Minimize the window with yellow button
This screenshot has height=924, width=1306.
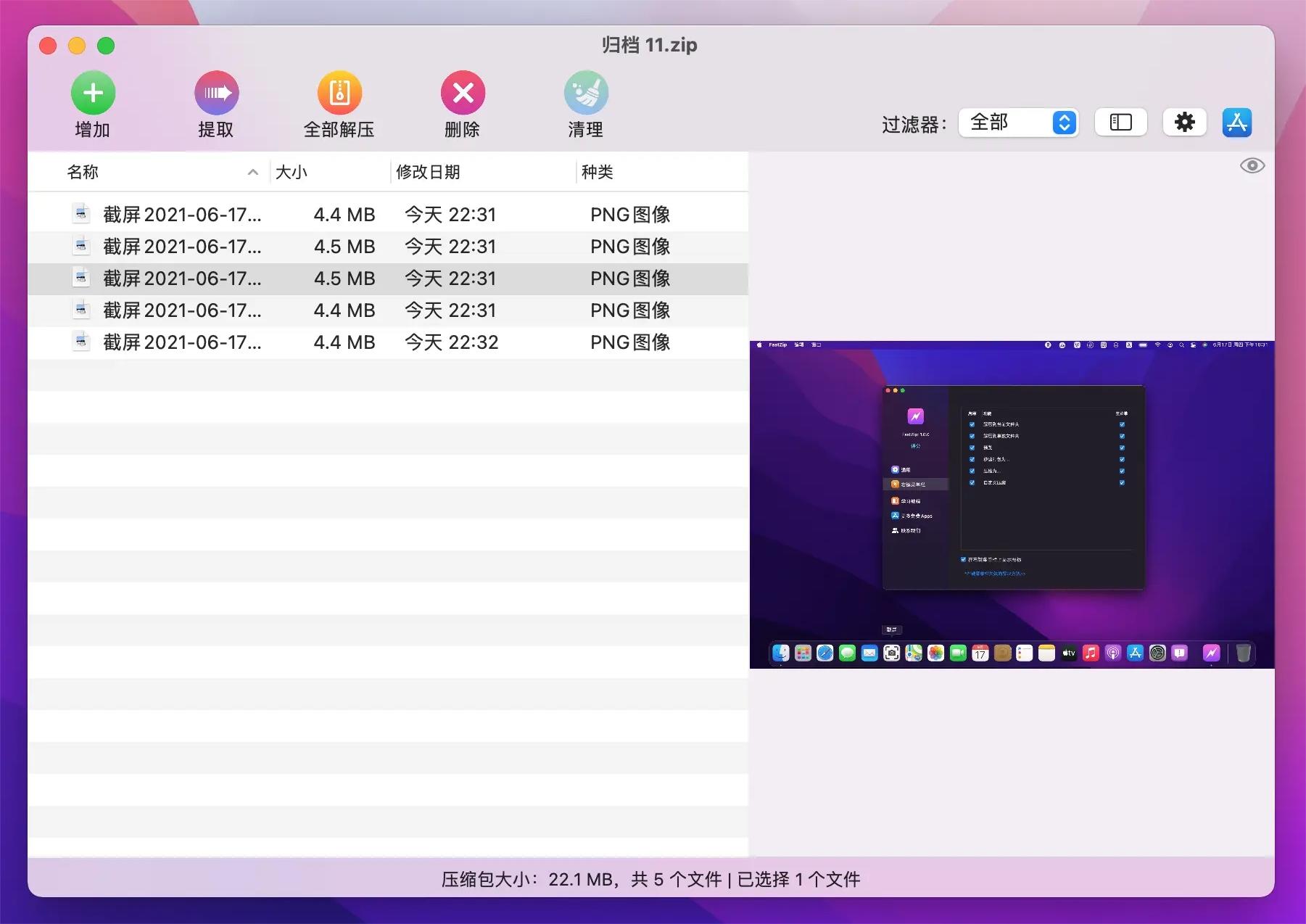(77, 46)
